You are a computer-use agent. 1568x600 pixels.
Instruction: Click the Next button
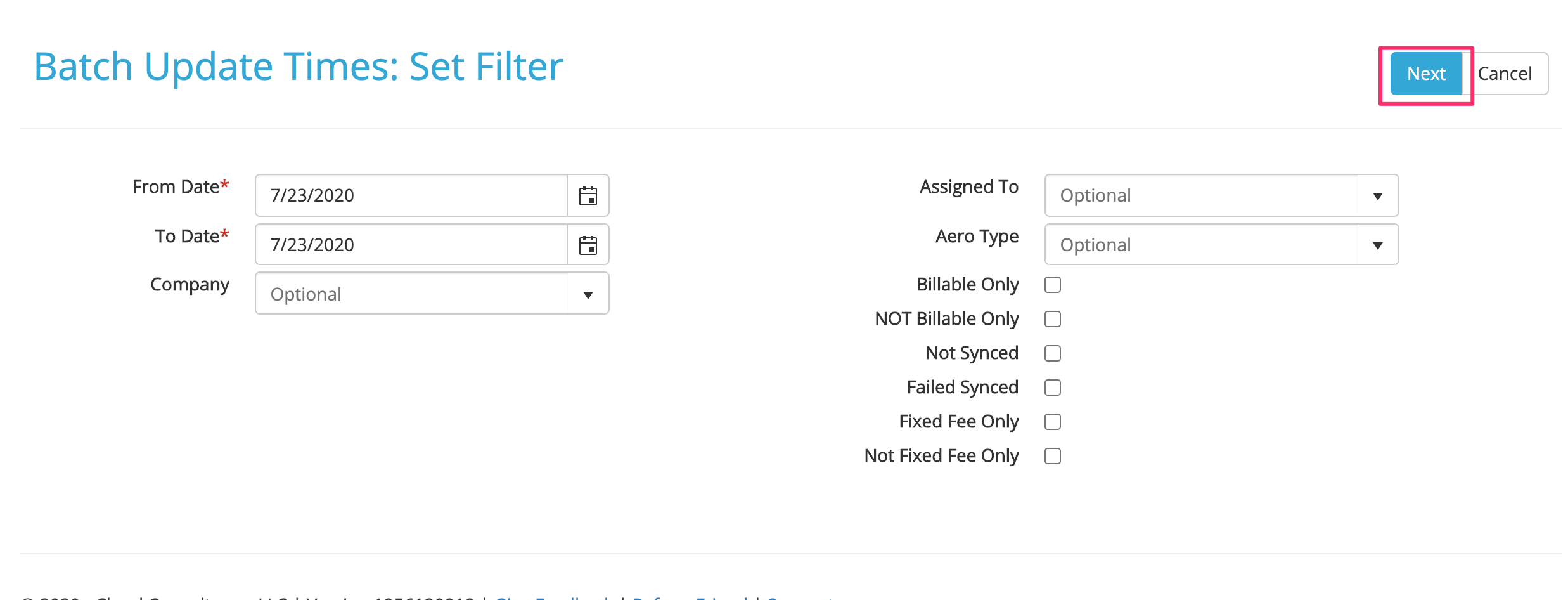(x=1426, y=74)
